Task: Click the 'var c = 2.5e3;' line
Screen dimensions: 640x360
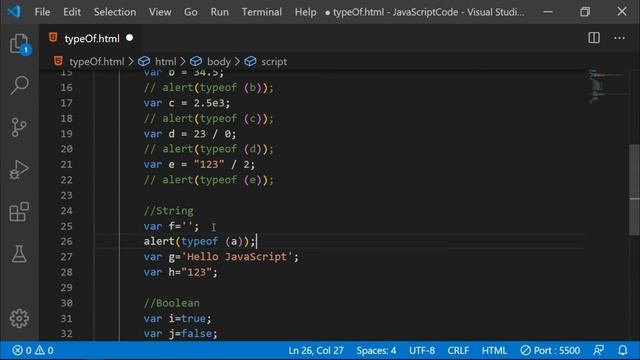Action: pos(187,103)
